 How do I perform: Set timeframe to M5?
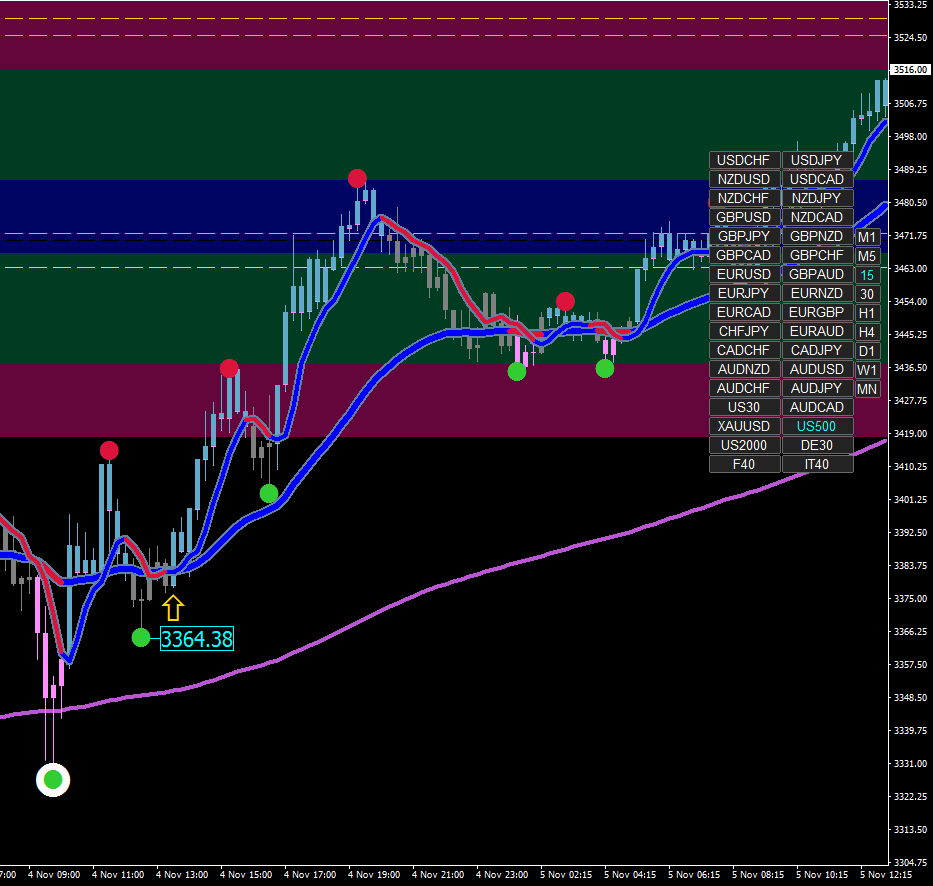click(867, 256)
